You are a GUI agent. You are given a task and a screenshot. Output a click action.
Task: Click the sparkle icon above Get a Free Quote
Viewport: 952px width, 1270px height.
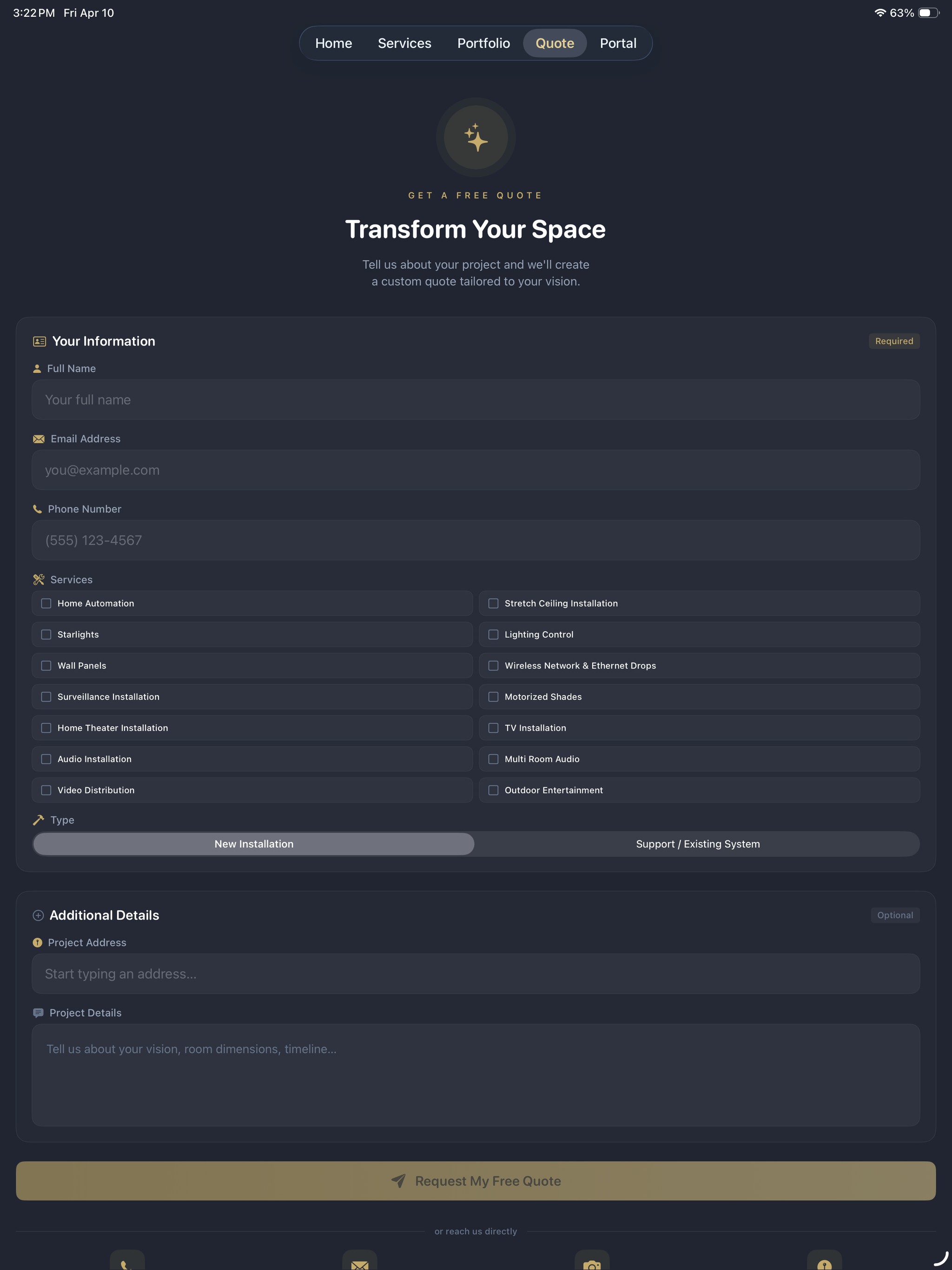(x=476, y=138)
